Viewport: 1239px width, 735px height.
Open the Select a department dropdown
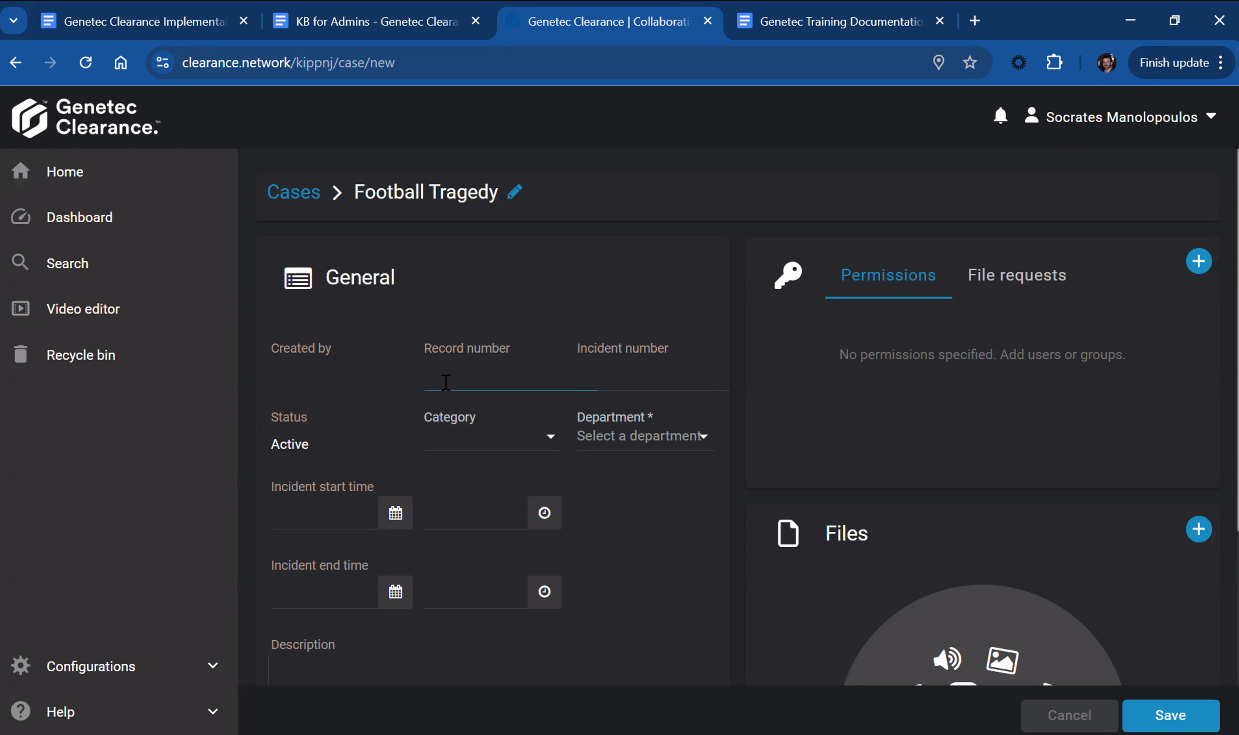(x=644, y=437)
